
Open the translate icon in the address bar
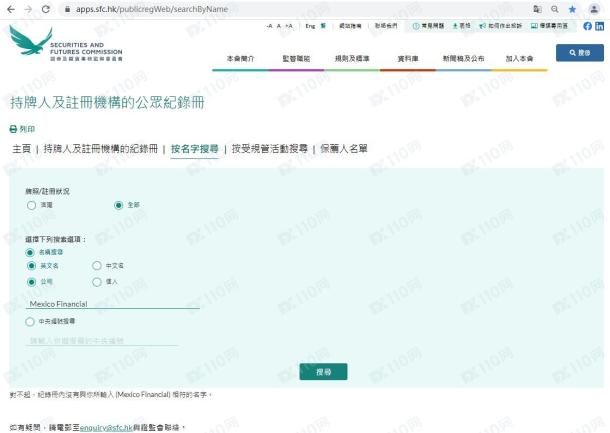pyautogui.click(x=537, y=9)
